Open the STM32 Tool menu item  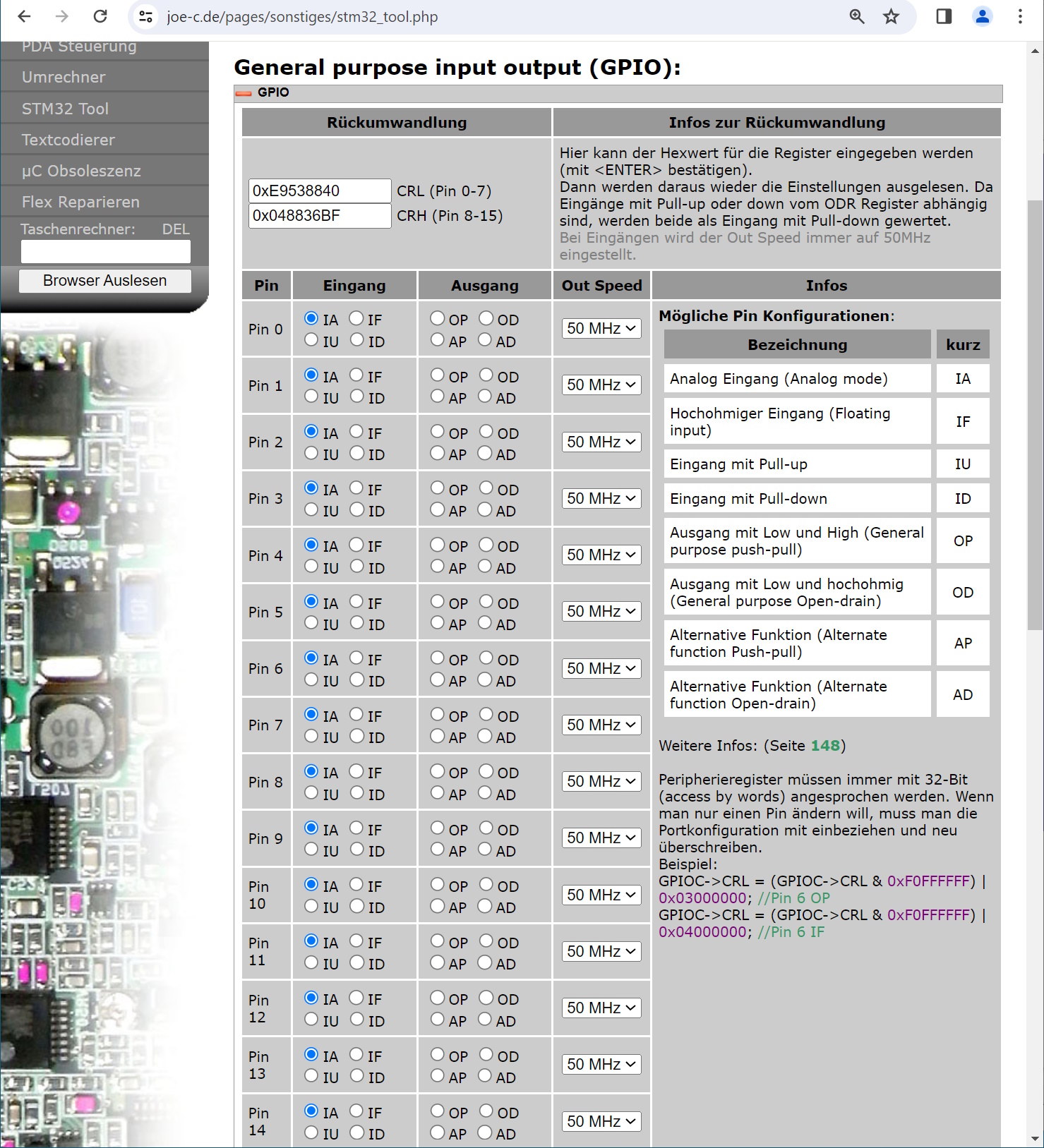65,109
